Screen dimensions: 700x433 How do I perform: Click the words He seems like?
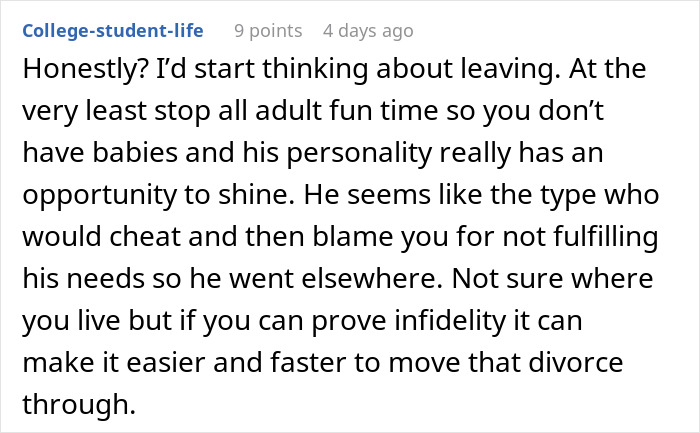(393, 194)
